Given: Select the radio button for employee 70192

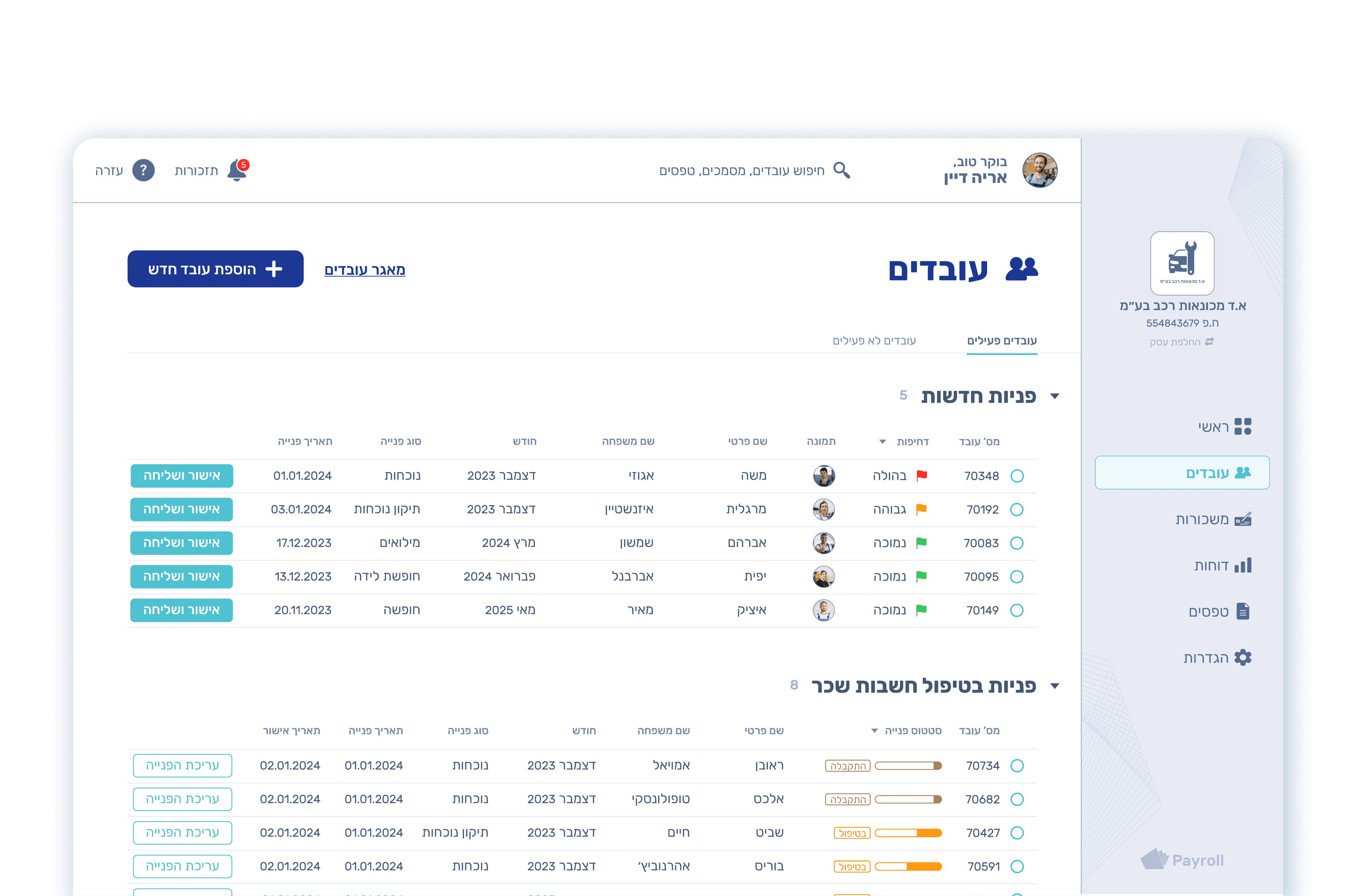Looking at the screenshot, I should (1017, 510).
